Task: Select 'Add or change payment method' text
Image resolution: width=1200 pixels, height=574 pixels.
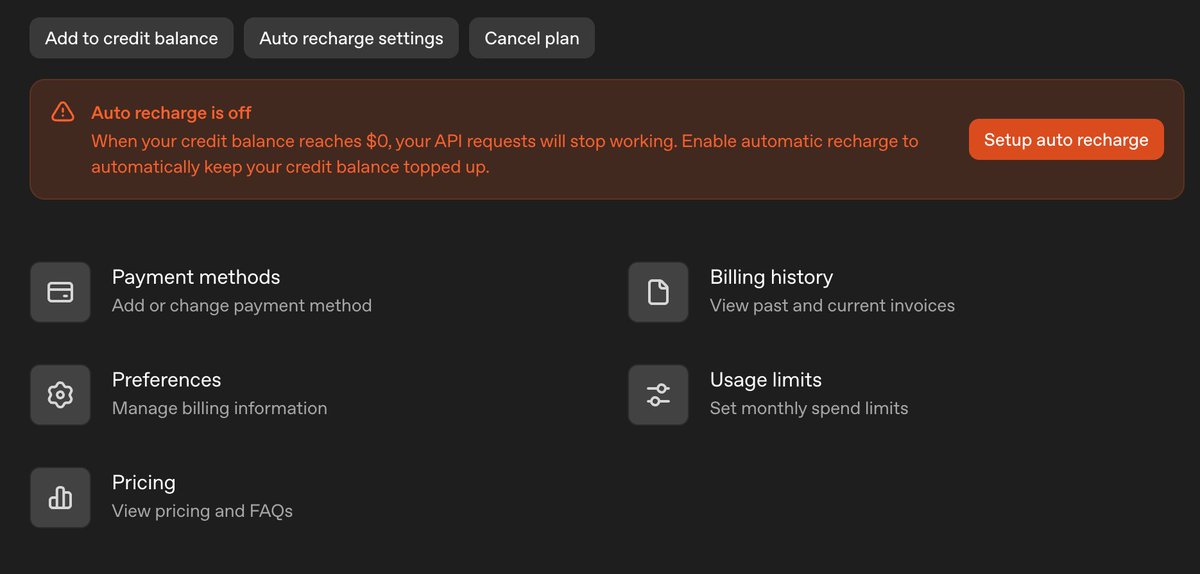Action: point(242,306)
